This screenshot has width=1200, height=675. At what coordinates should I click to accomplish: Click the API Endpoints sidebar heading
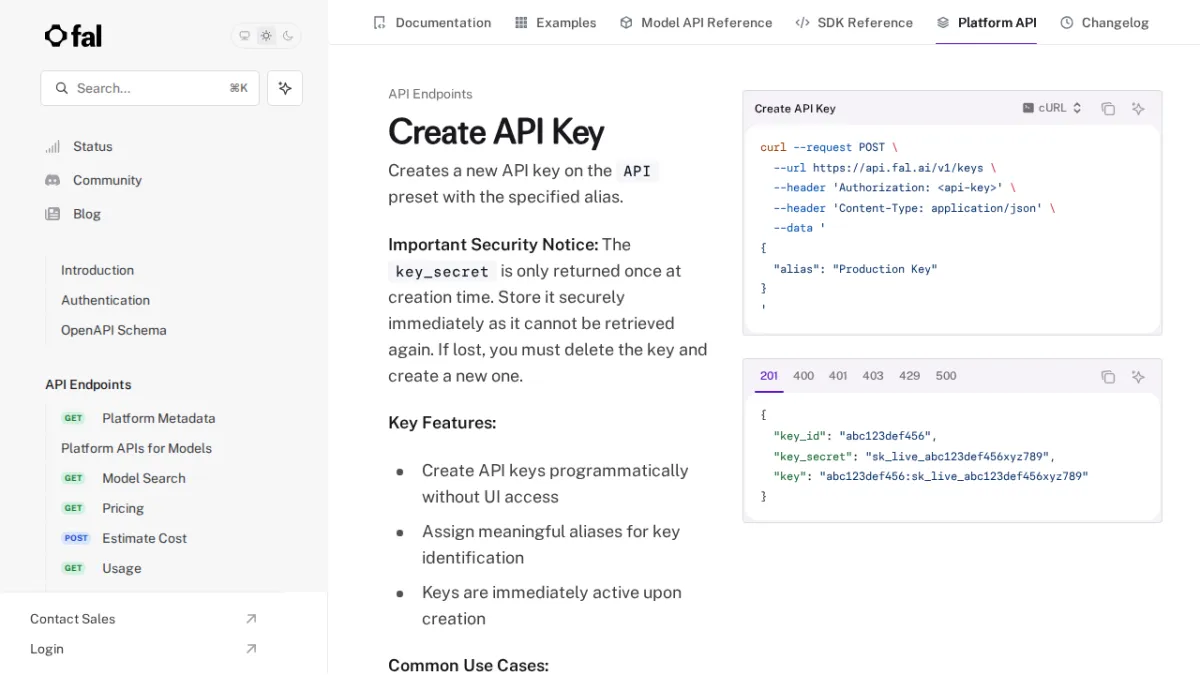tap(88, 384)
